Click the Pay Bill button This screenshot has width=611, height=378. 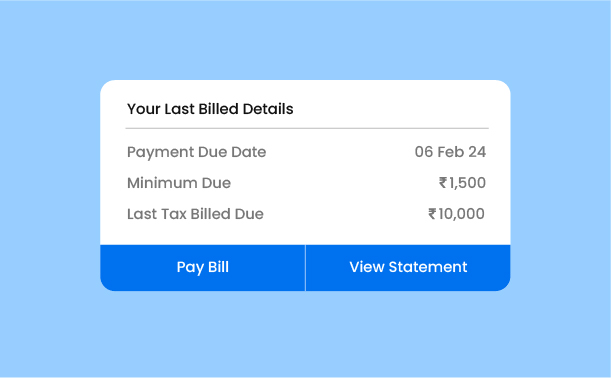point(202,268)
